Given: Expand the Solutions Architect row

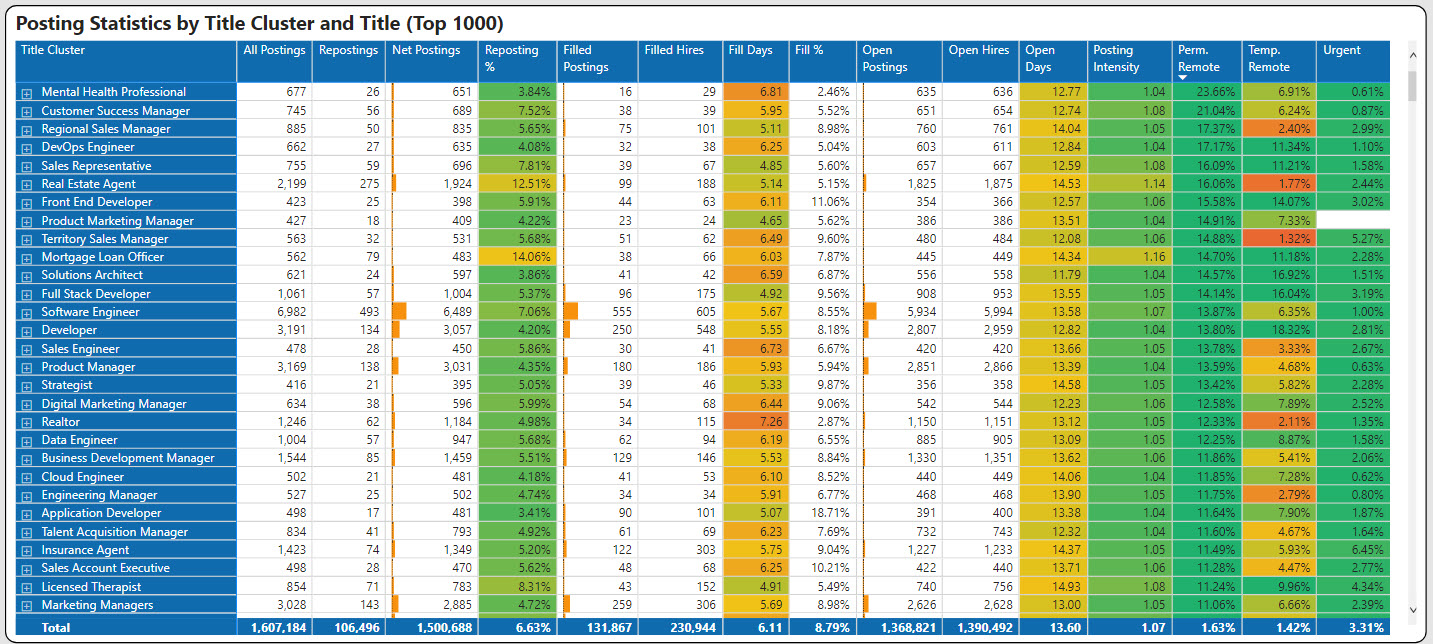Looking at the screenshot, I should [27, 276].
